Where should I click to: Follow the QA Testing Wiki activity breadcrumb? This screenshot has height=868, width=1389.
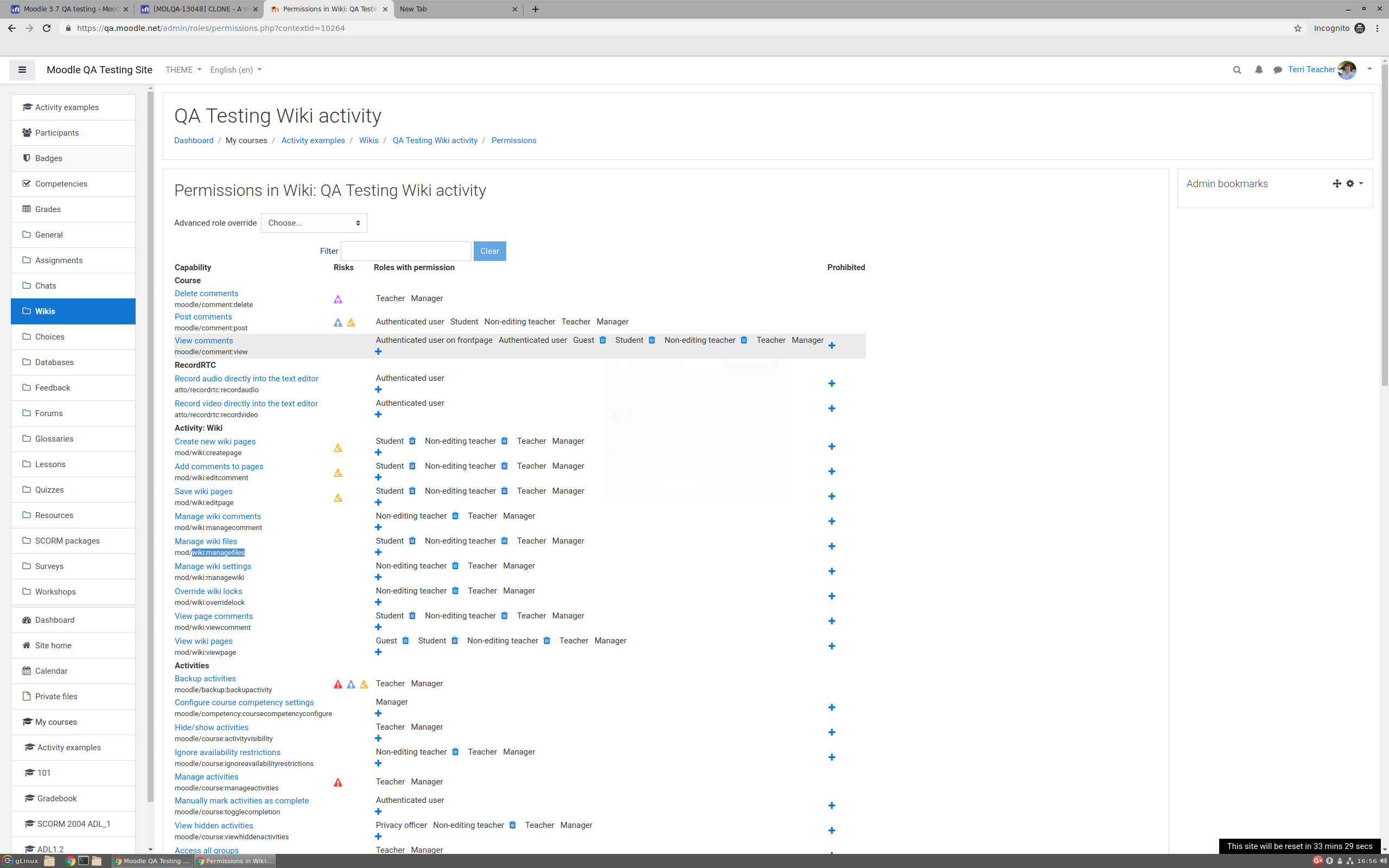point(435,141)
